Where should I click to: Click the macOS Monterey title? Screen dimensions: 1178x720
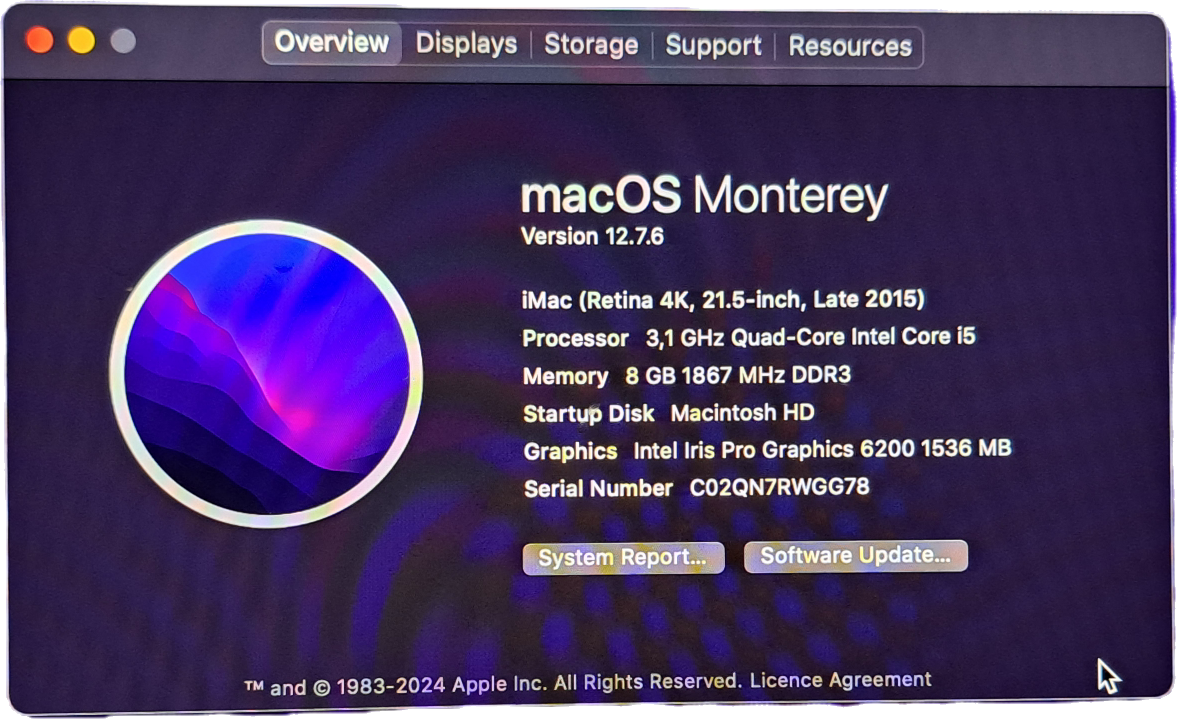(704, 195)
